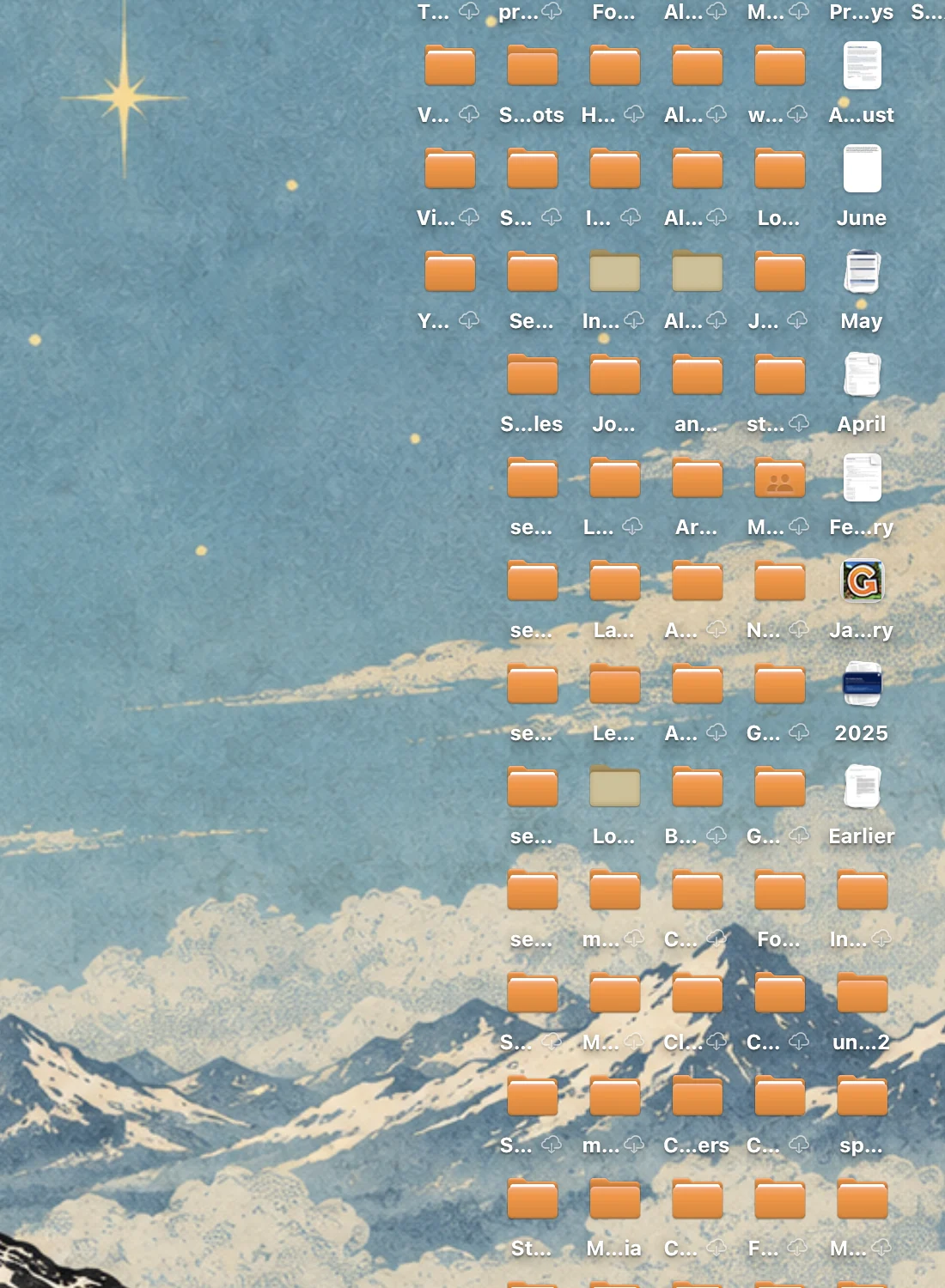The width and height of the screenshot is (945, 1288).
Task: Click the lowercase "pr..." label
Action: [x=519, y=12]
